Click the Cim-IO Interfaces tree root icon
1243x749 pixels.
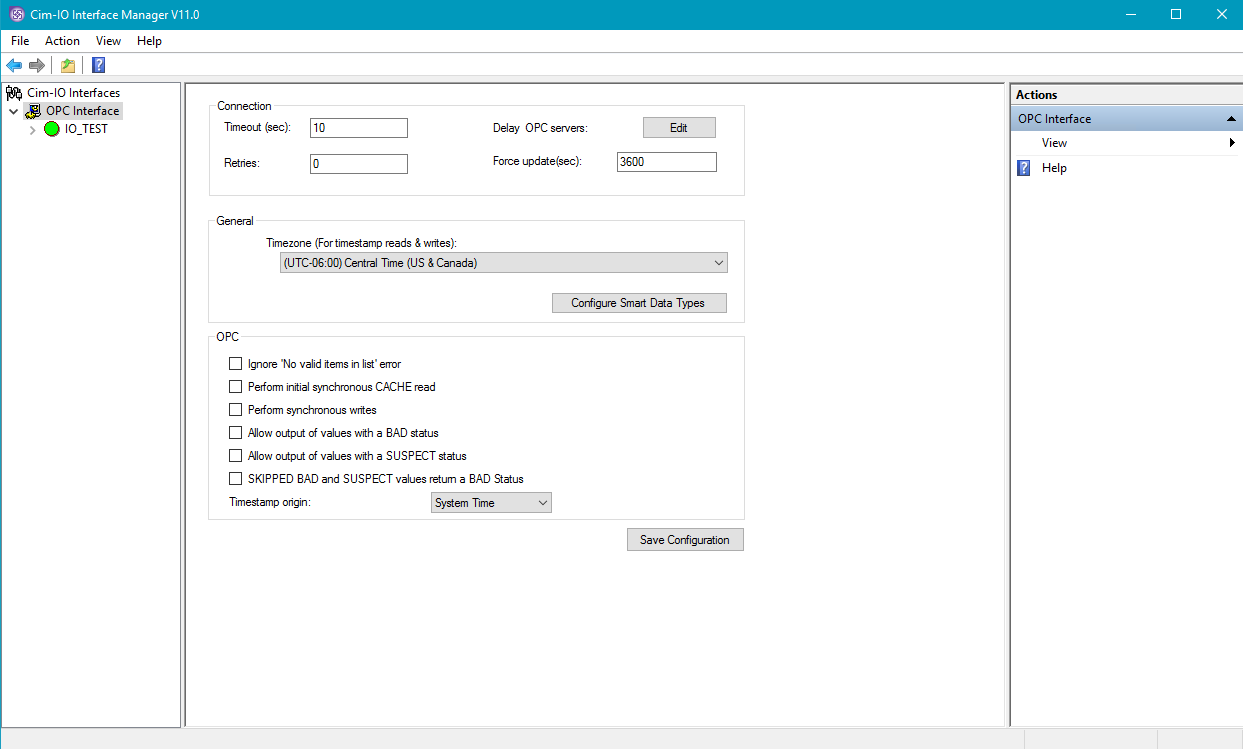[x=14, y=93]
